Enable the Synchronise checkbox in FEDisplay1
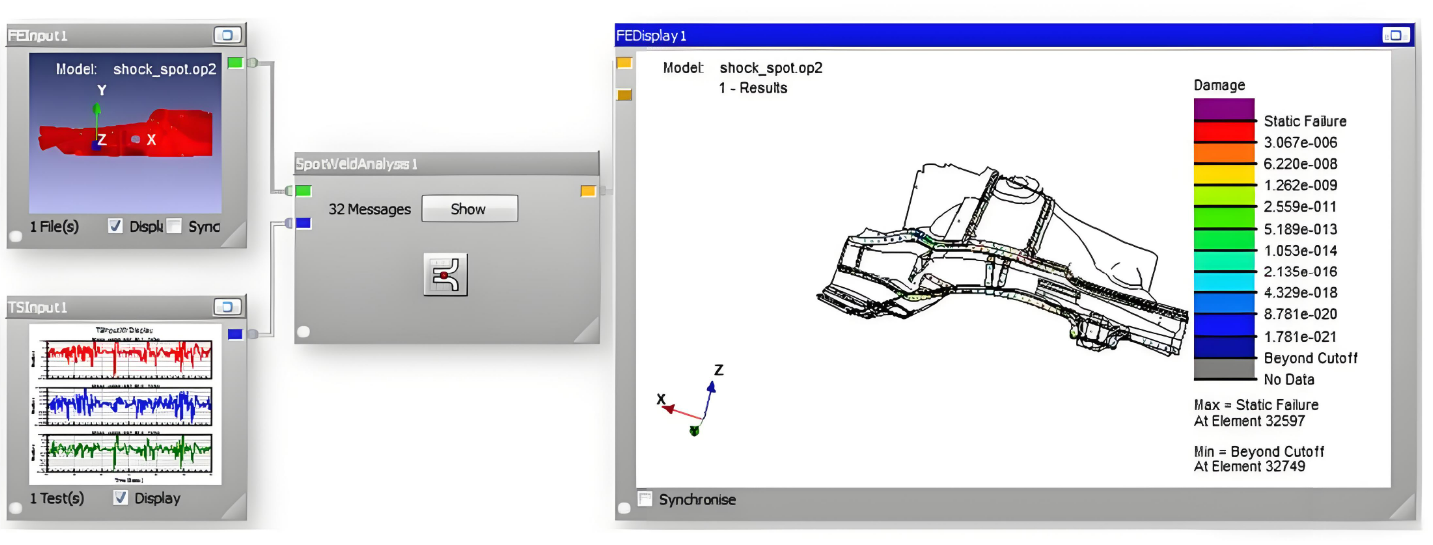The image size is (1433, 545). [x=646, y=499]
